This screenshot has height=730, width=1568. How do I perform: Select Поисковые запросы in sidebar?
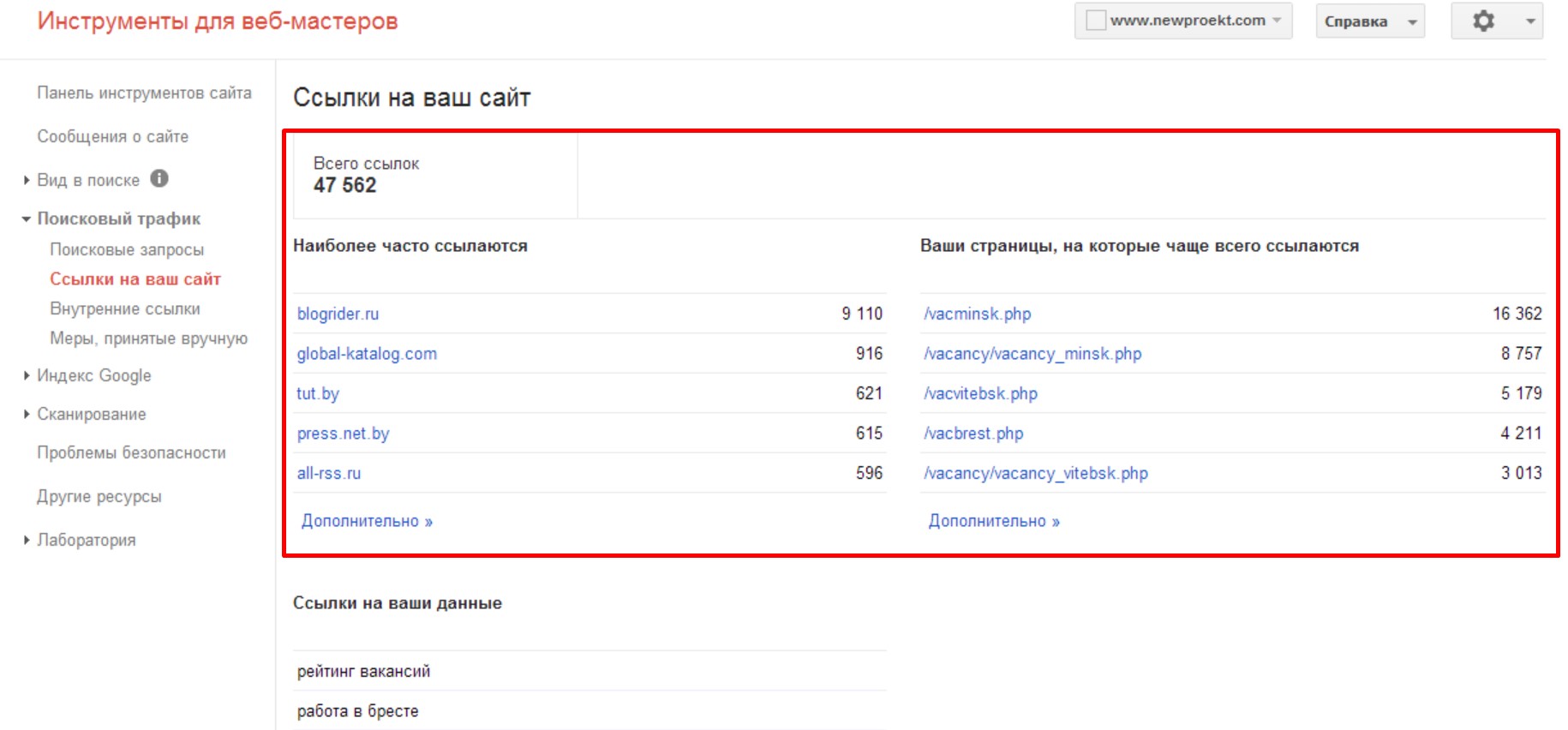(127, 249)
